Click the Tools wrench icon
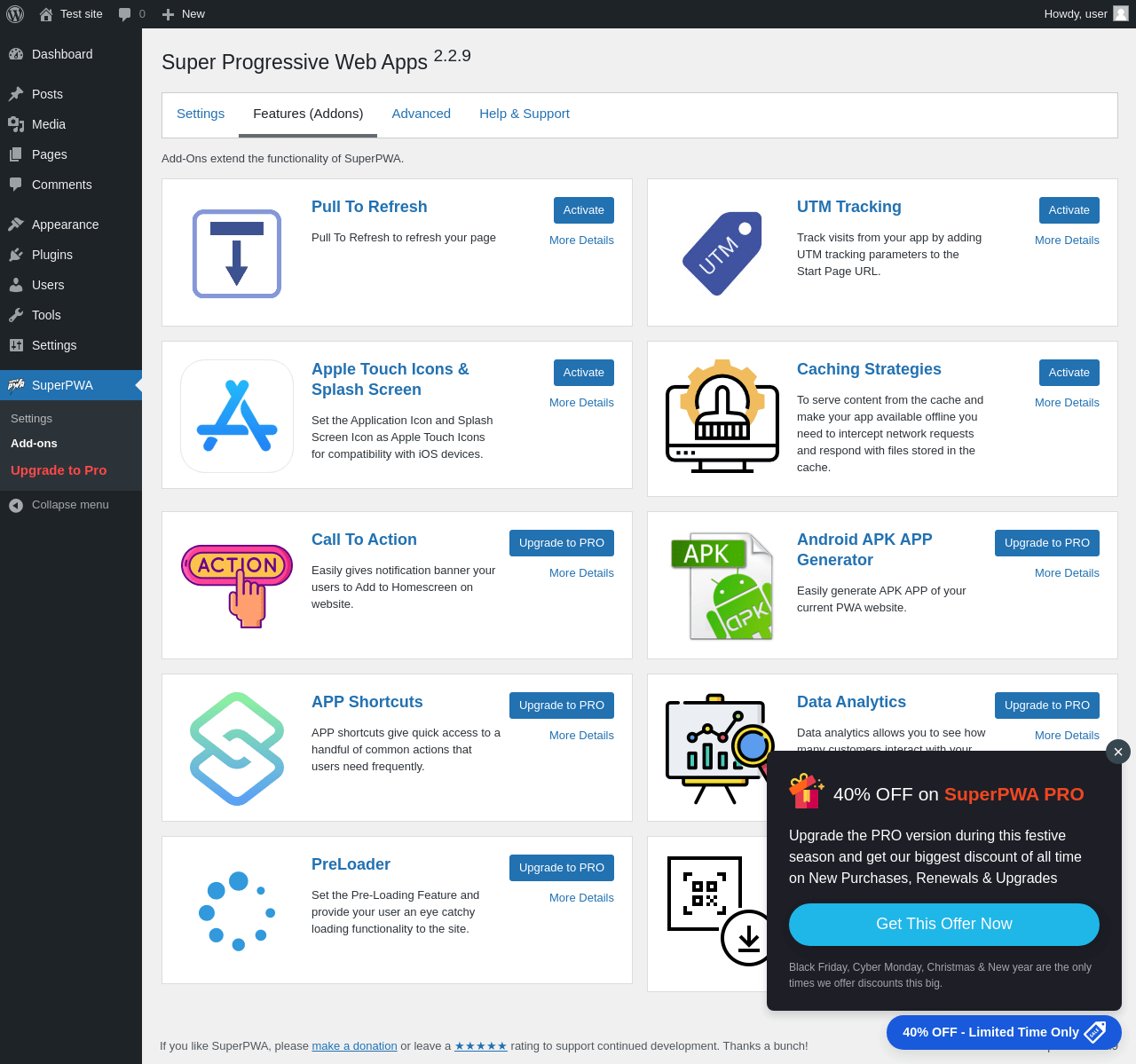 click(x=16, y=315)
